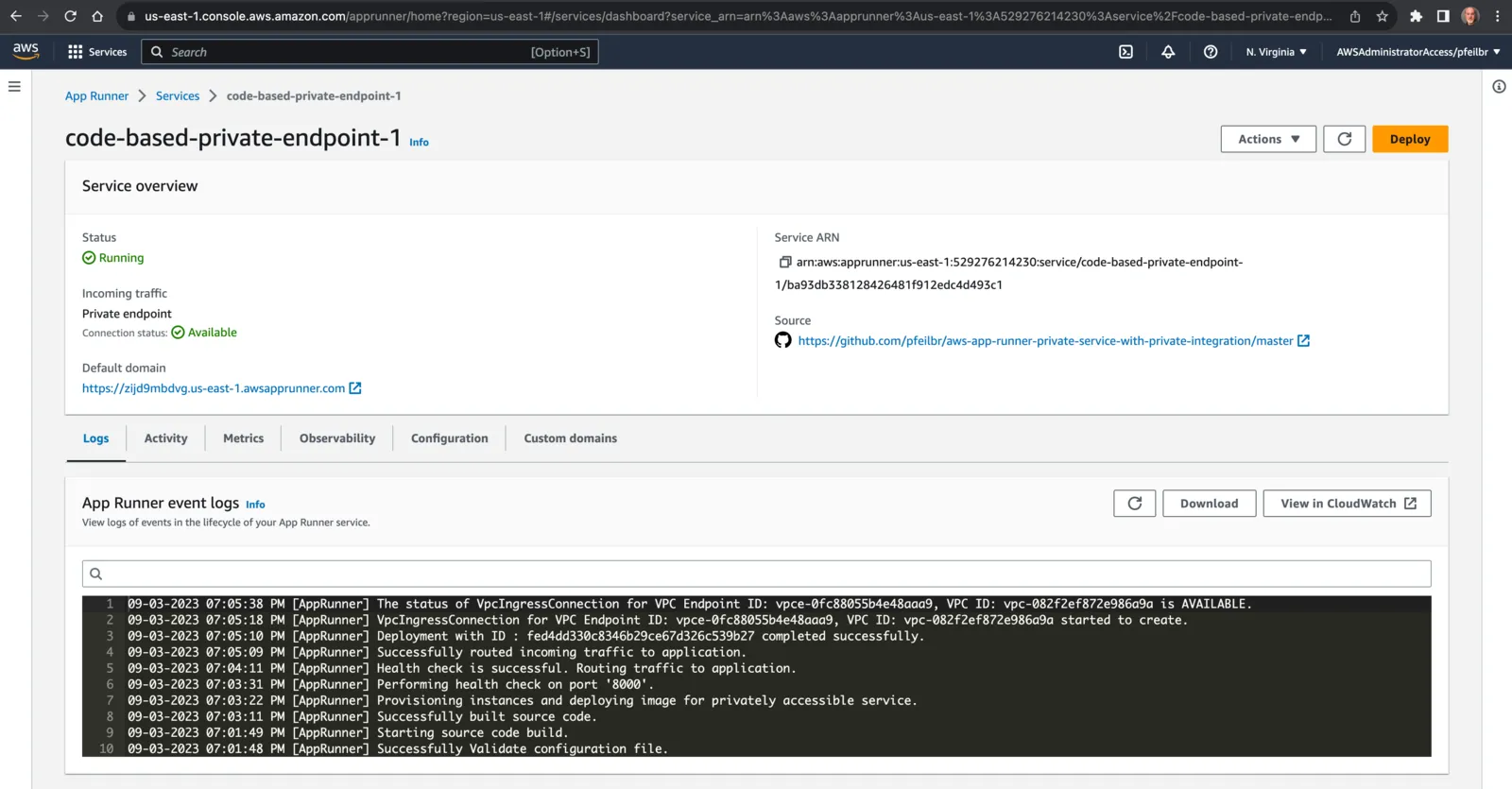
Task: Open the AWS help question mark menu
Action: [x=1211, y=52]
